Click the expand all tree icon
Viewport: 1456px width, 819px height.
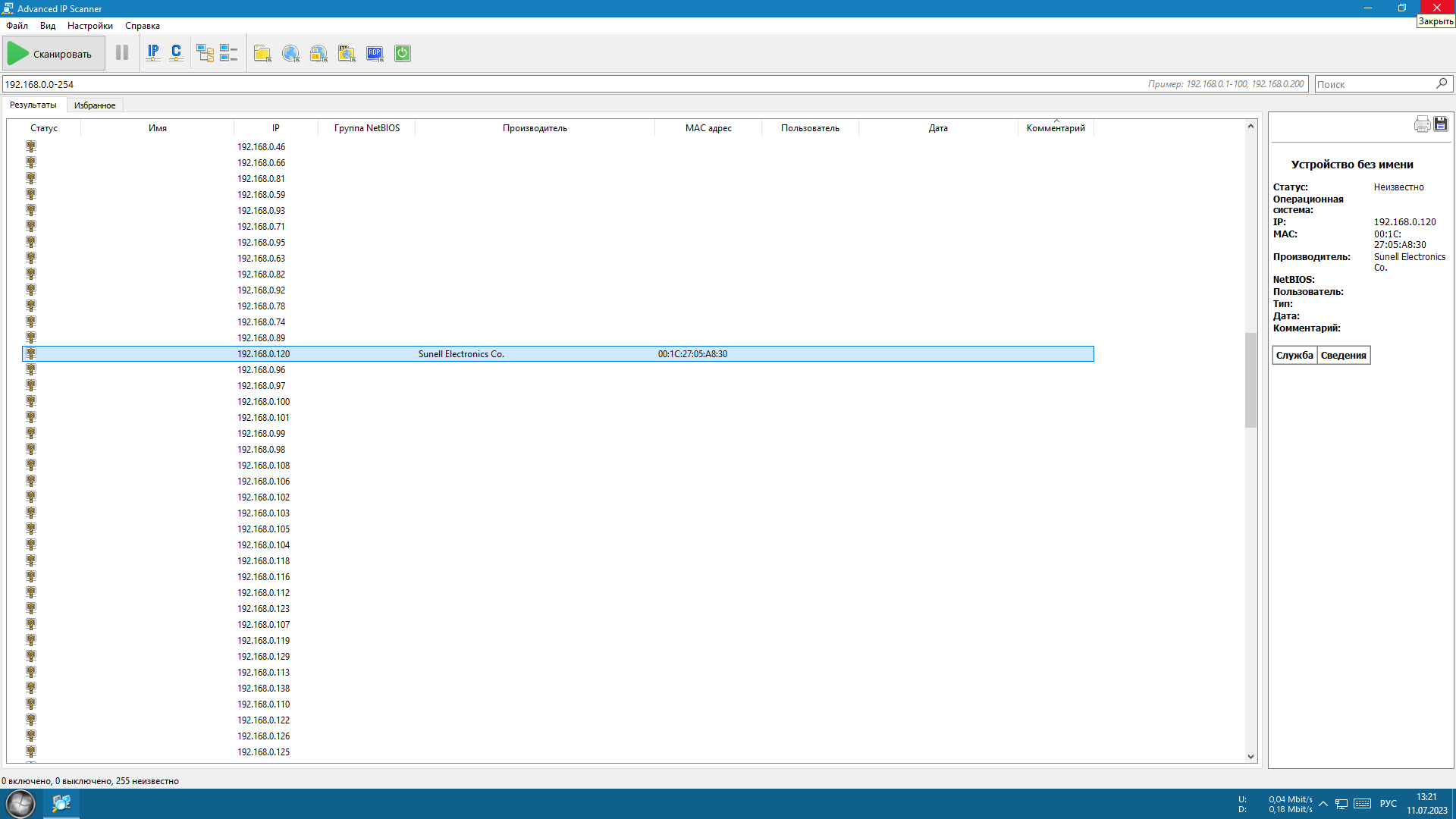click(x=205, y=53)
